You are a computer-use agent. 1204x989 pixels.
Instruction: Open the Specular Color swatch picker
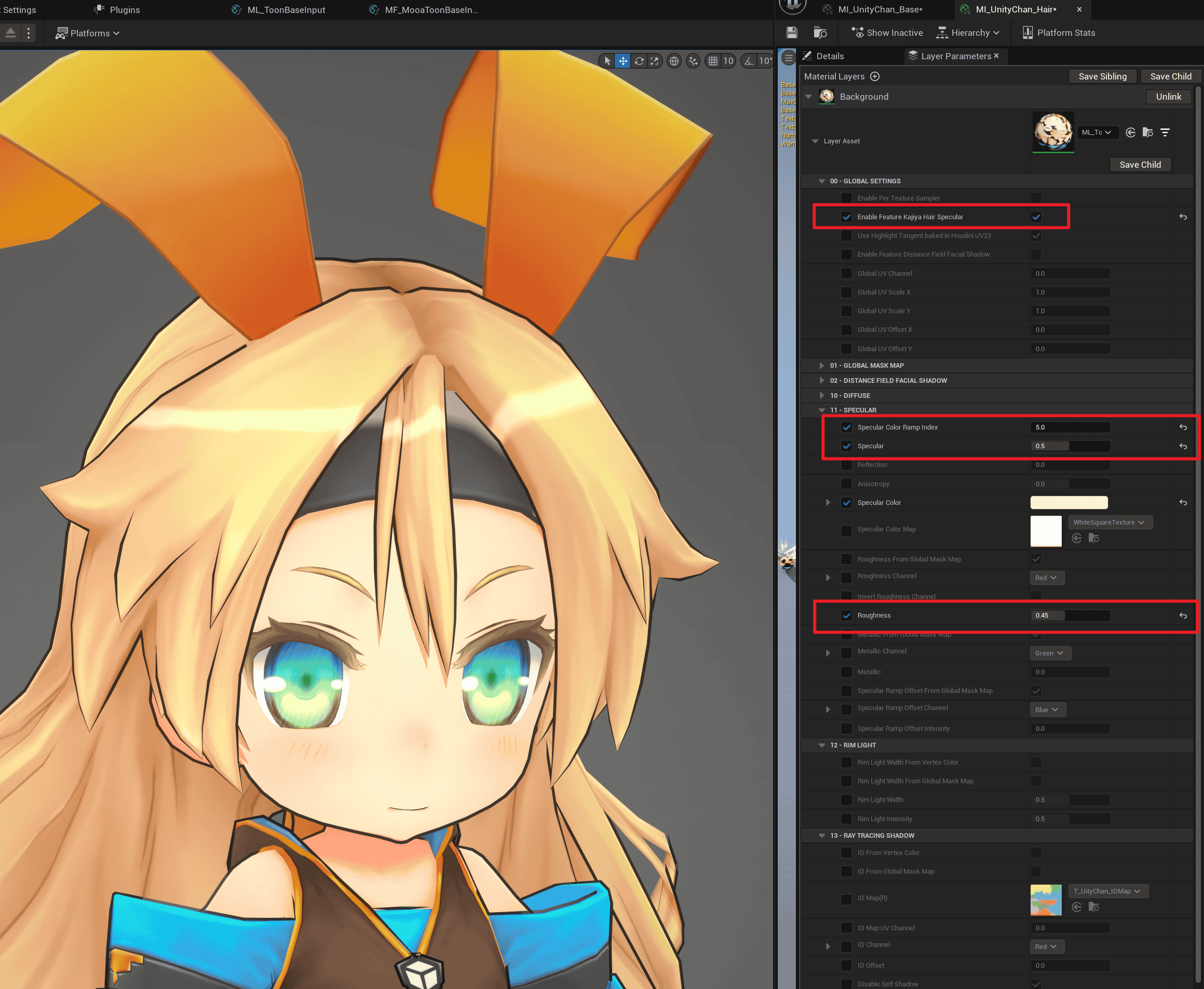coord(1068,502)
